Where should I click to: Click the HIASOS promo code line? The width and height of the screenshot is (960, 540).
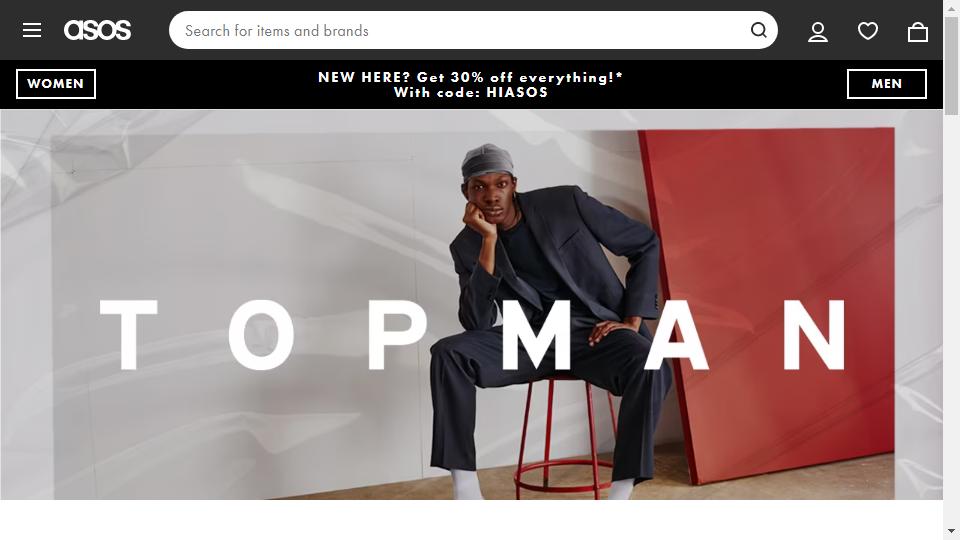coord(470,92)
